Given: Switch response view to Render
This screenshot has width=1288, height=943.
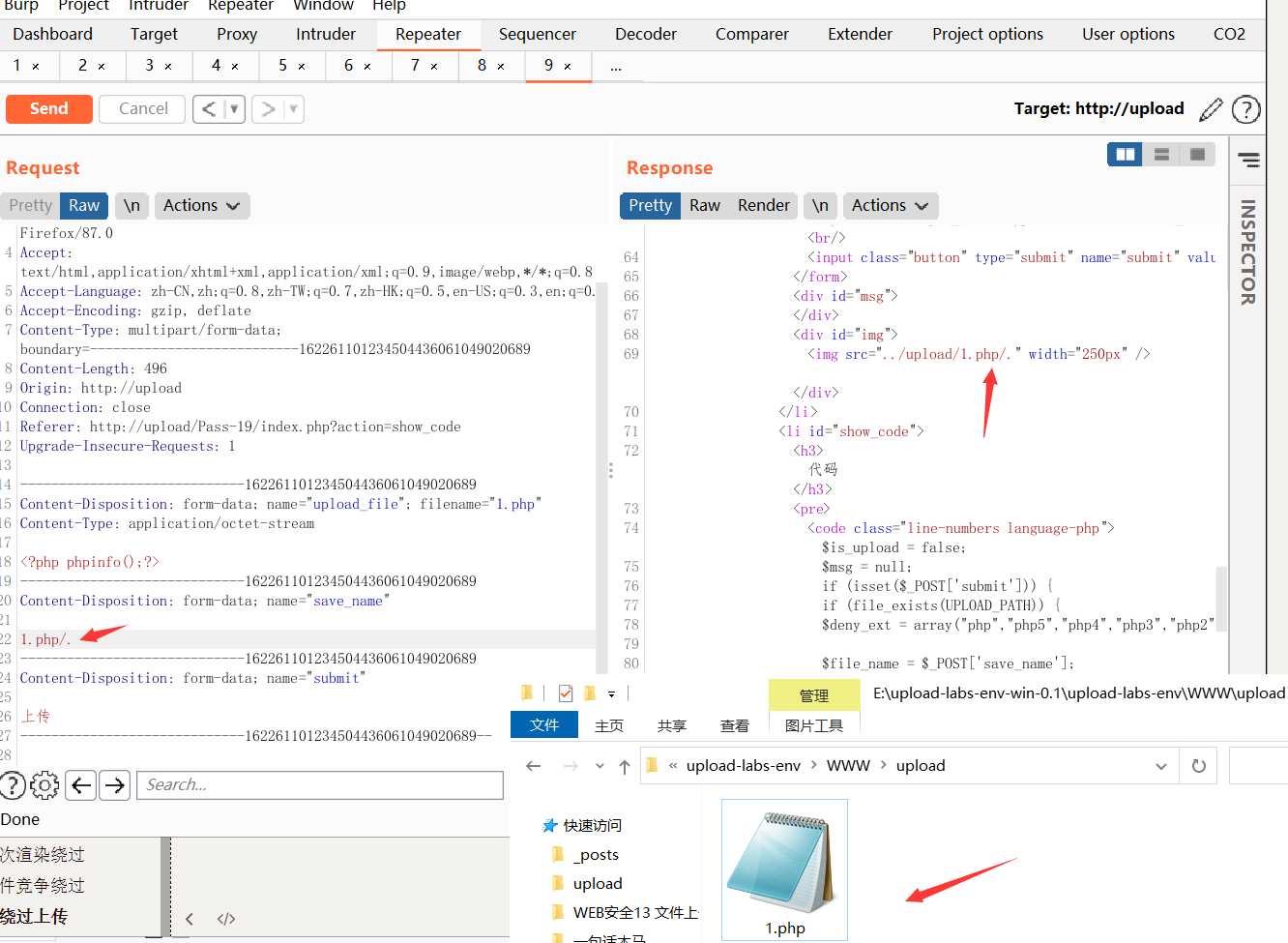Looking at the screenshot, I should [x=764, y=205].
